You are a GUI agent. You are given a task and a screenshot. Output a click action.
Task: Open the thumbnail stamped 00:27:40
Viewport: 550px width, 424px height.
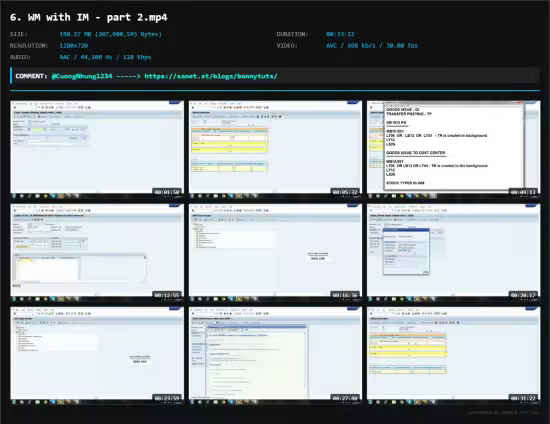275,356
